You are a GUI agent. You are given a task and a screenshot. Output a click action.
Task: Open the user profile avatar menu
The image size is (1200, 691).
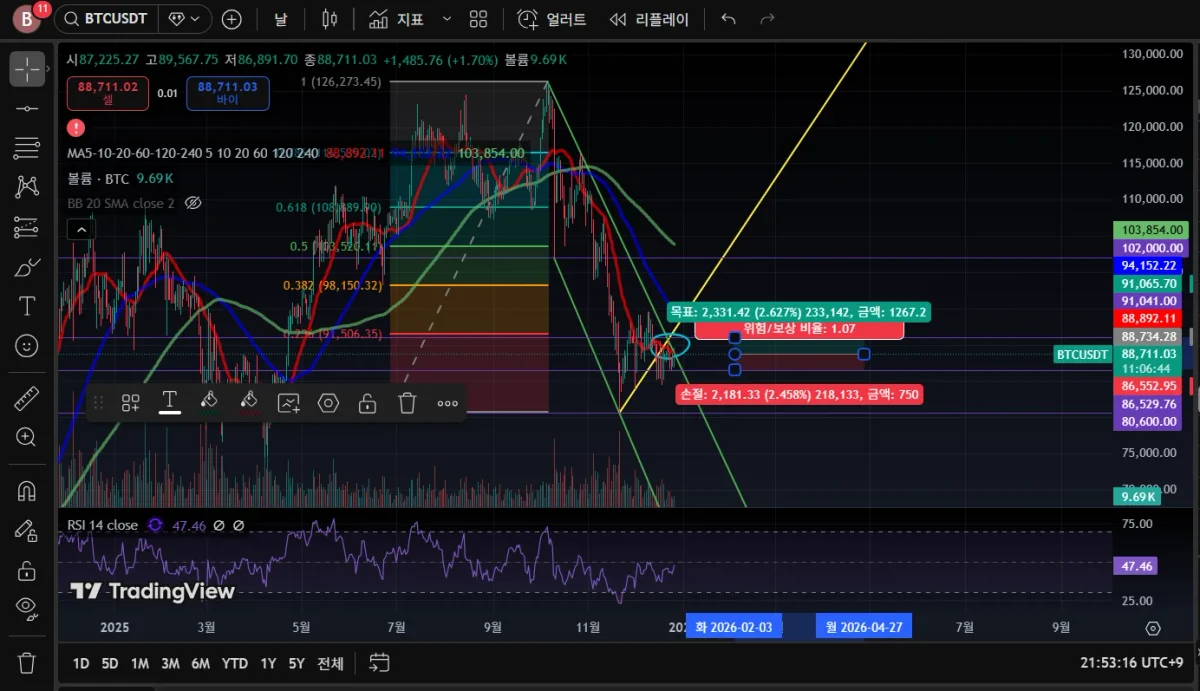(27, 19)
